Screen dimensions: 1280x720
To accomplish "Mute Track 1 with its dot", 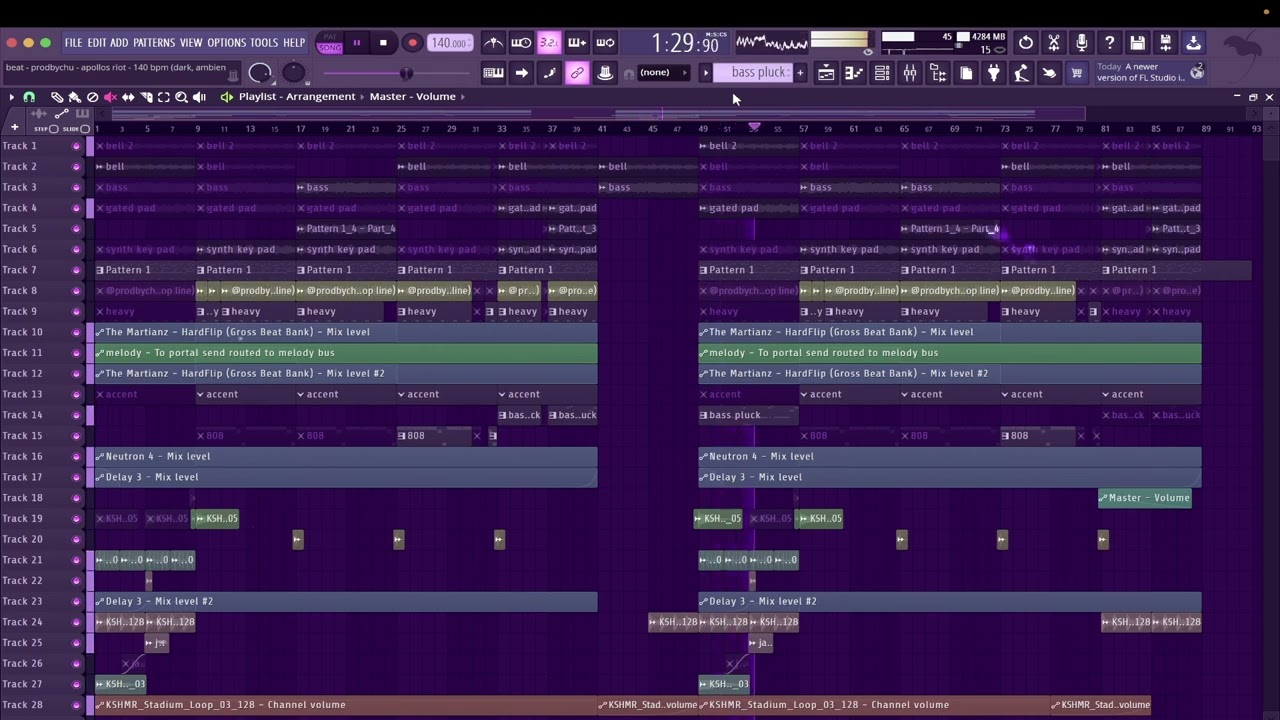I will click(76, 146).
